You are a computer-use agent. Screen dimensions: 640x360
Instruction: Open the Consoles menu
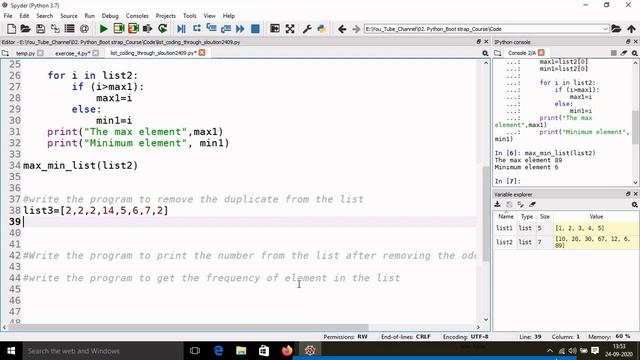[x=137, y=16]
